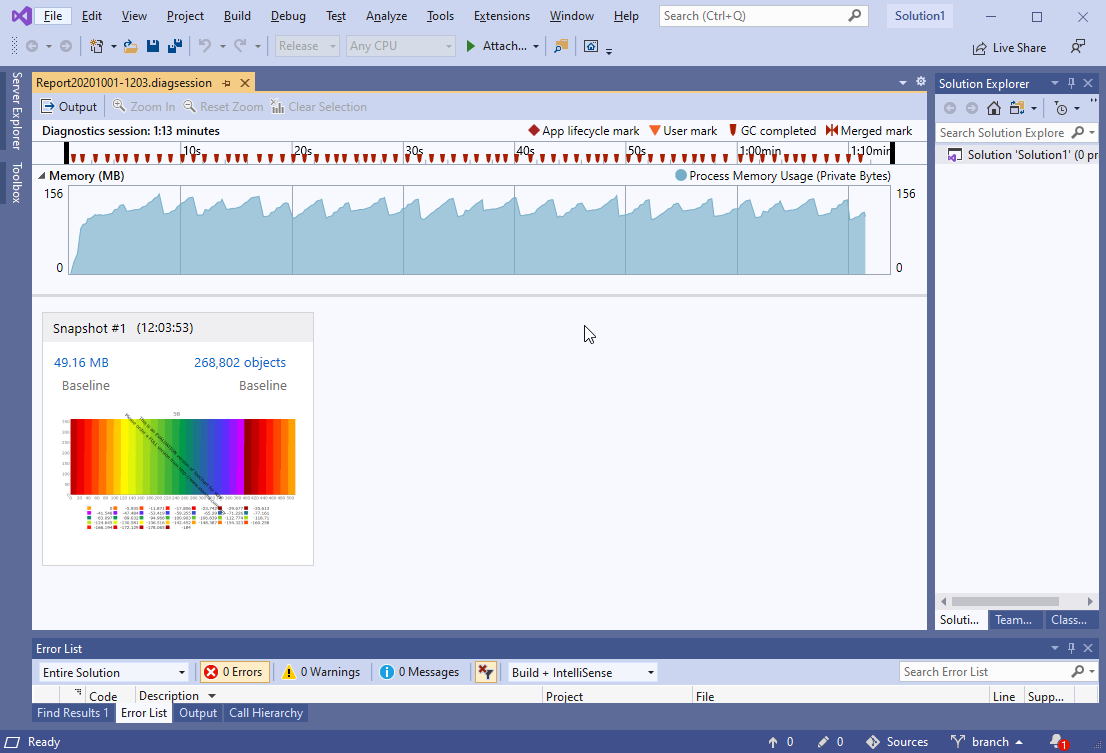1106x753 pixels.
Task: Click the Attach start button
Action: 497,46
